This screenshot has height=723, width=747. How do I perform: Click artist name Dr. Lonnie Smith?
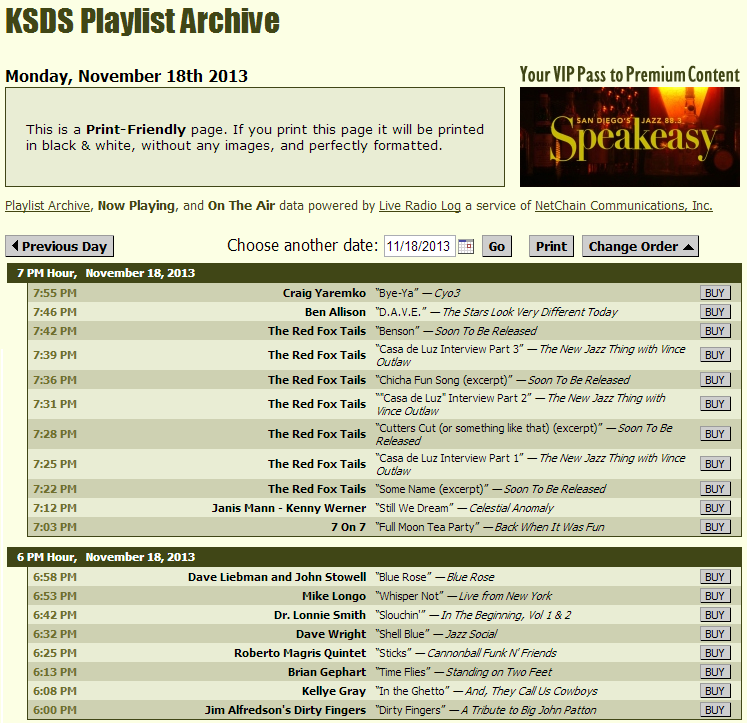320,615
